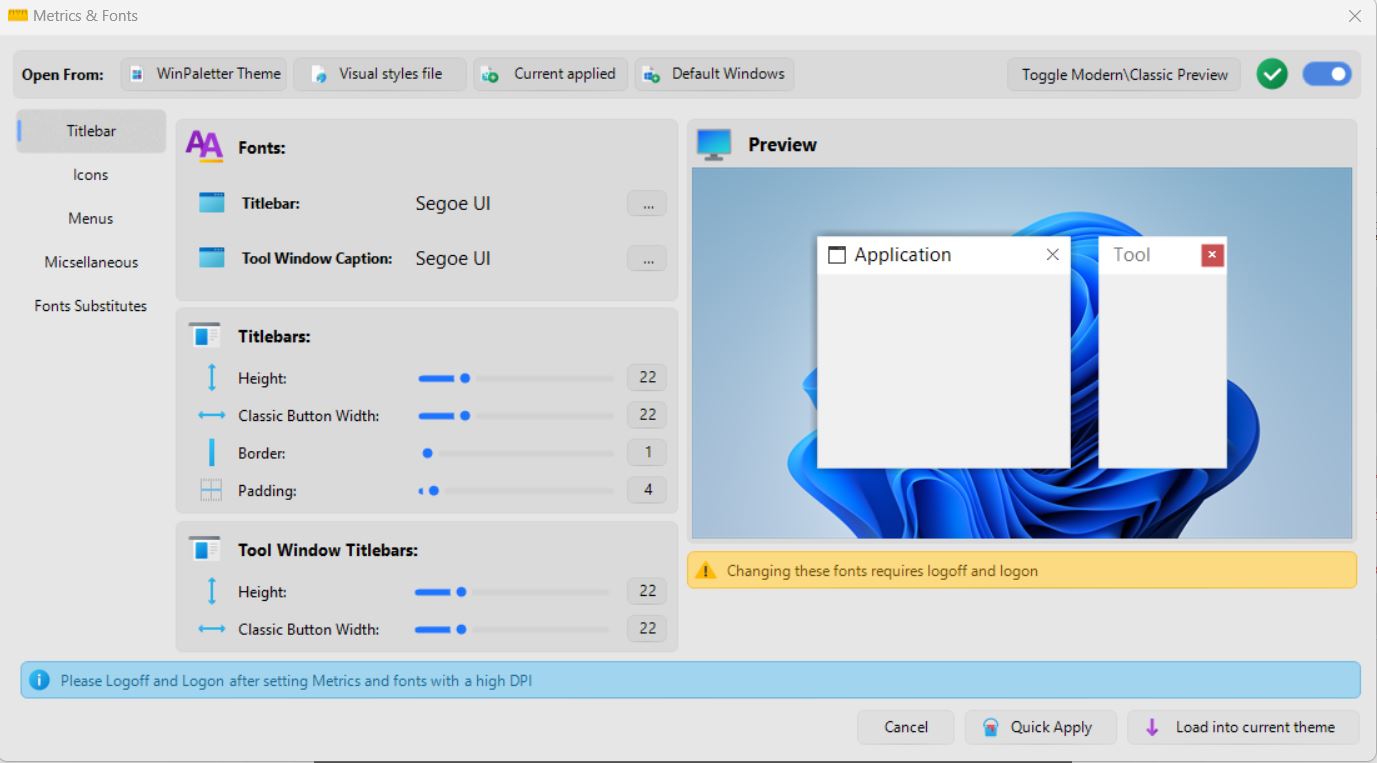Toggle Modern\Classic Preview
Screen dimensions: 1377x763
tap(1124, 75)
